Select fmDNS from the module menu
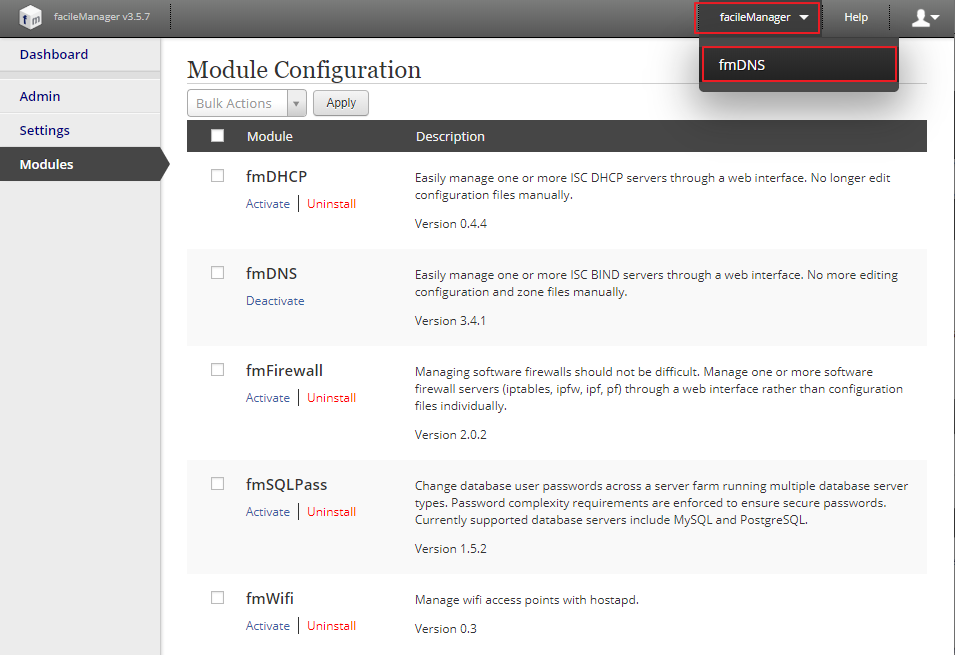Screen dimensions: 955x655 [x=799, y=65]
